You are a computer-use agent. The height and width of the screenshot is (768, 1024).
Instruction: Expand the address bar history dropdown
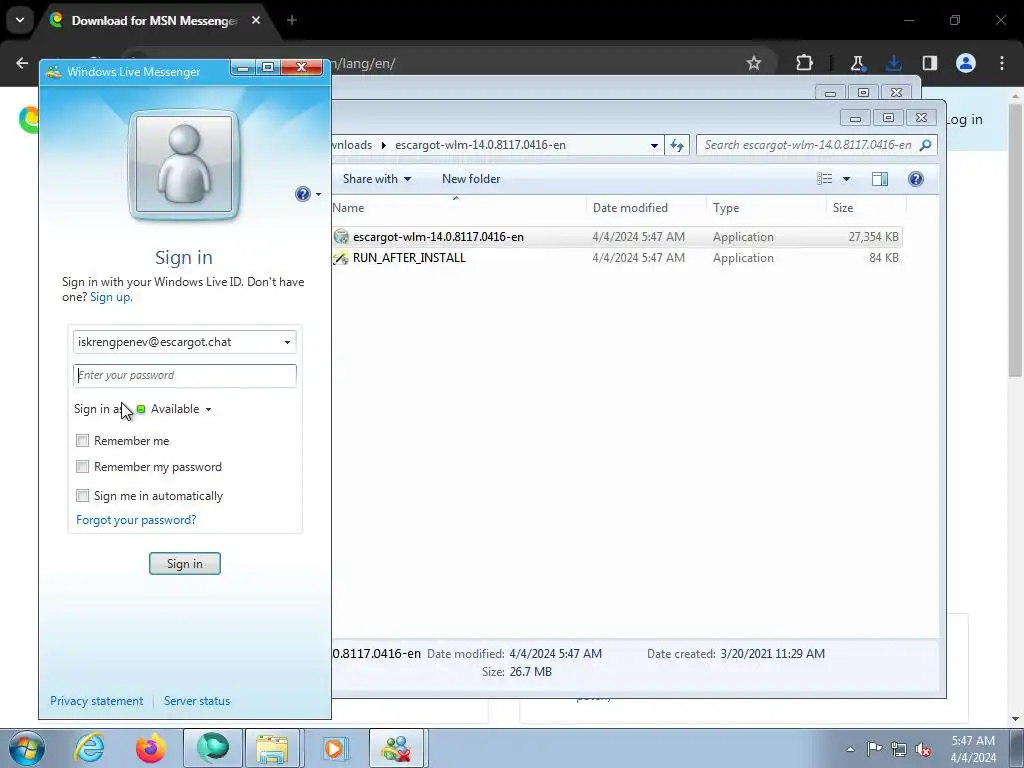(654, 146)
